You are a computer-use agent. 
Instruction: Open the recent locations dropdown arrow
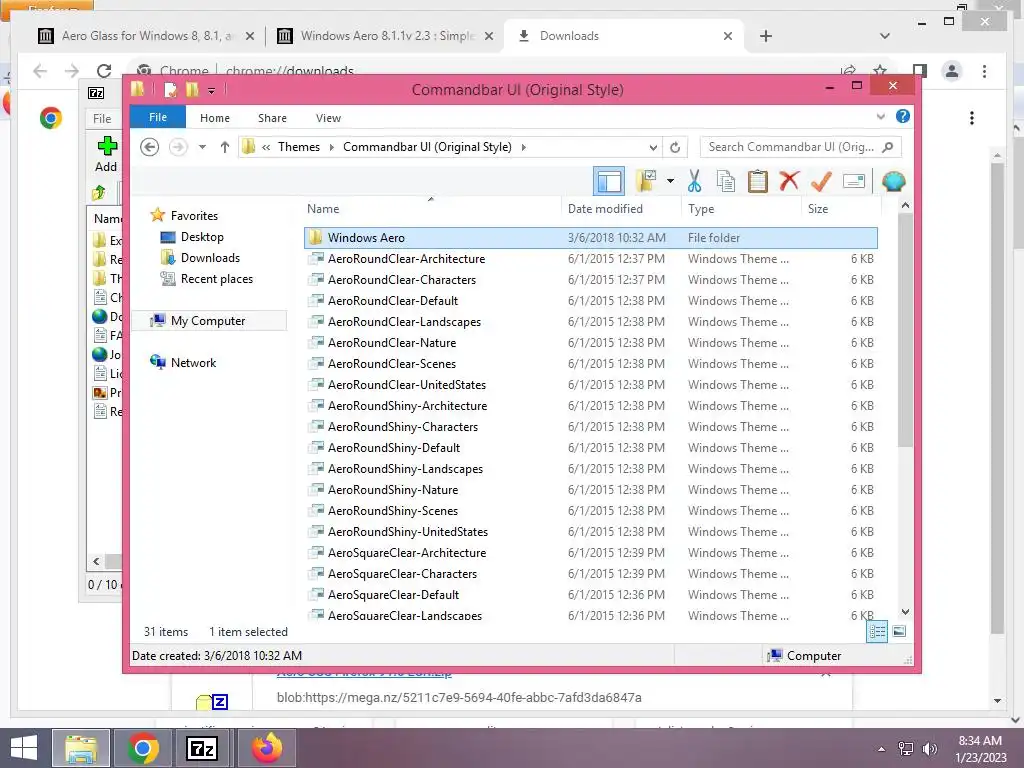click(202, 147)
